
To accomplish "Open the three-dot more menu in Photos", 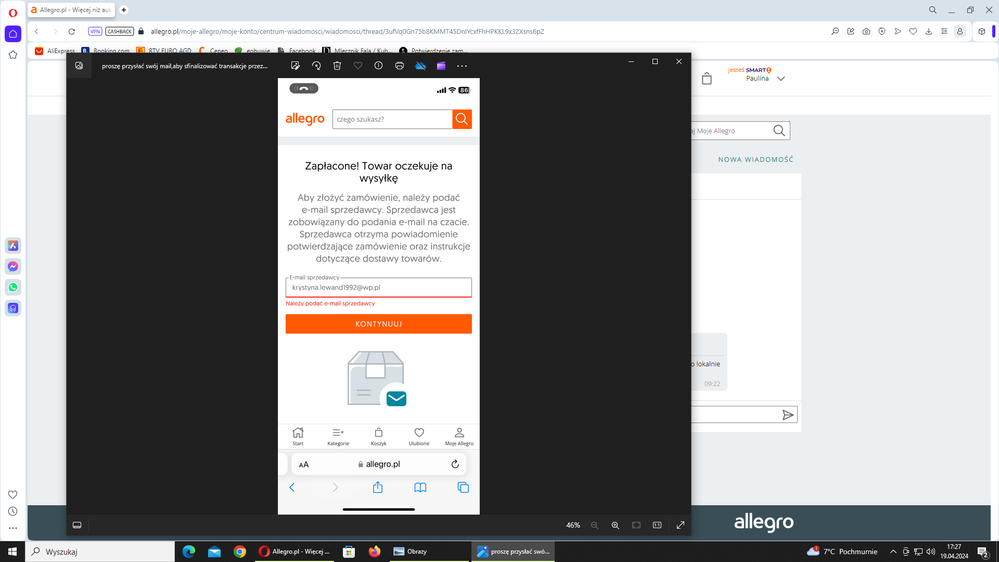I will 462,66.
